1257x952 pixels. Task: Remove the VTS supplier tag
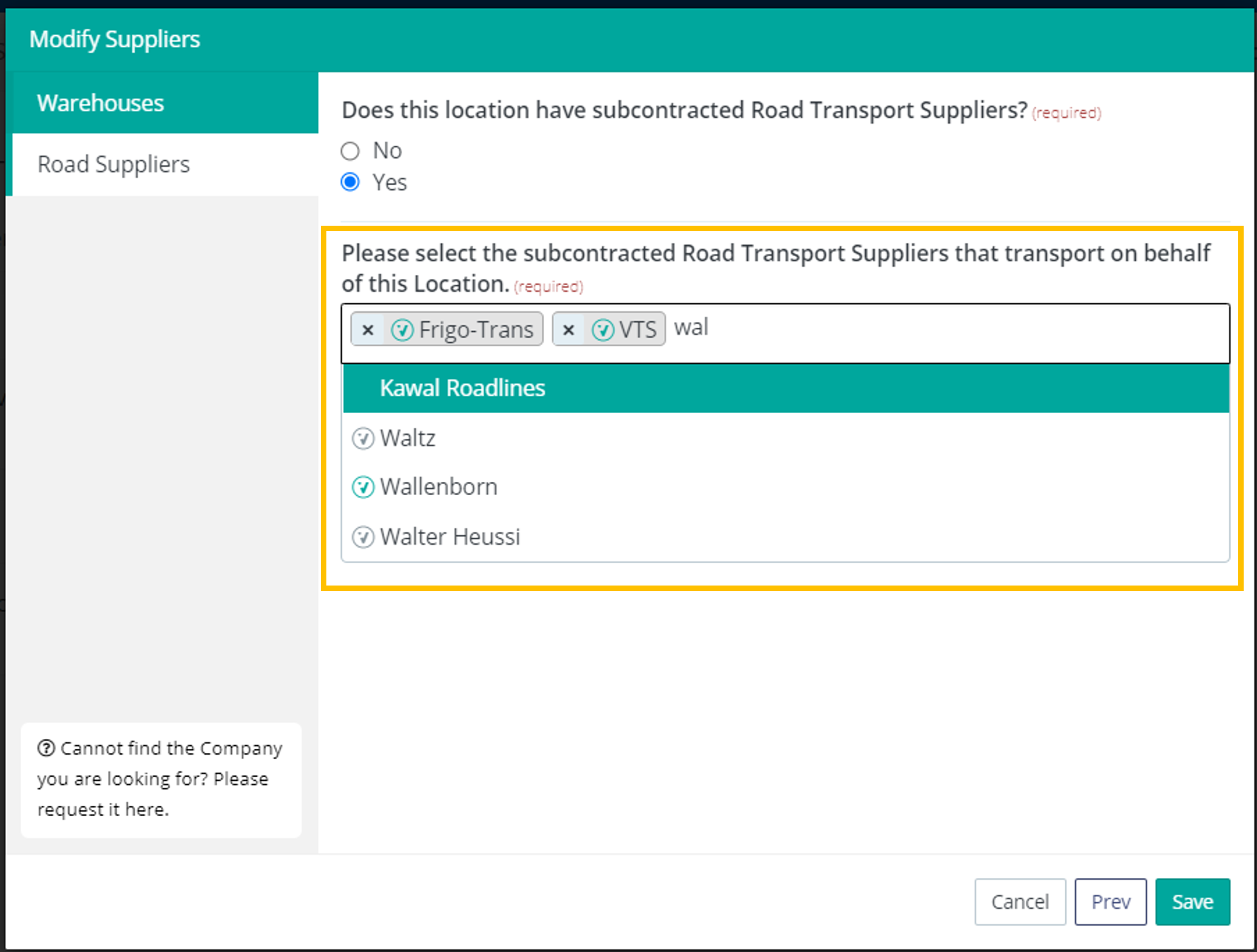(568, 329)
